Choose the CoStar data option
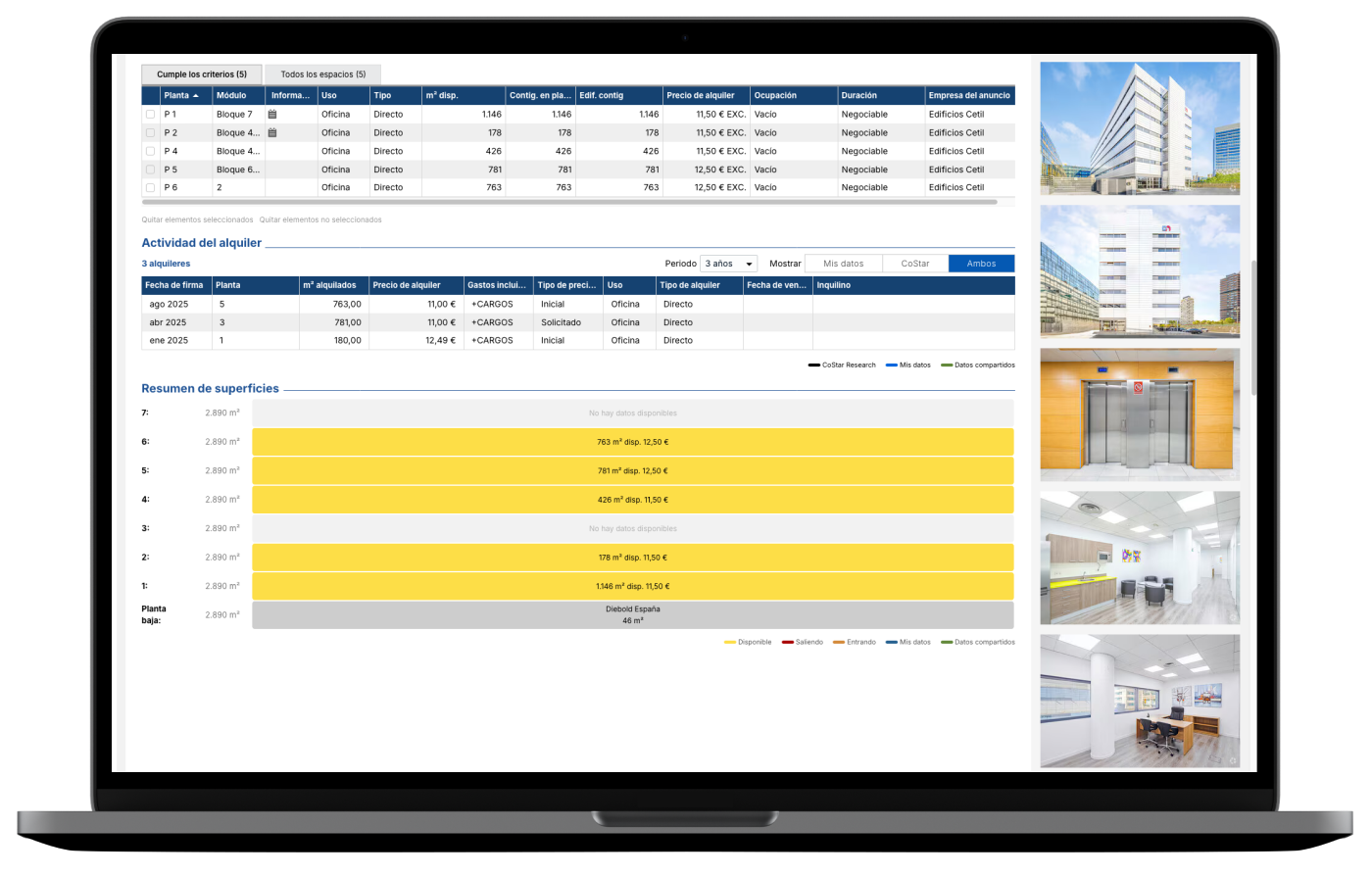The height and width of the screenshot is (876, 1372). click(915, 264)
